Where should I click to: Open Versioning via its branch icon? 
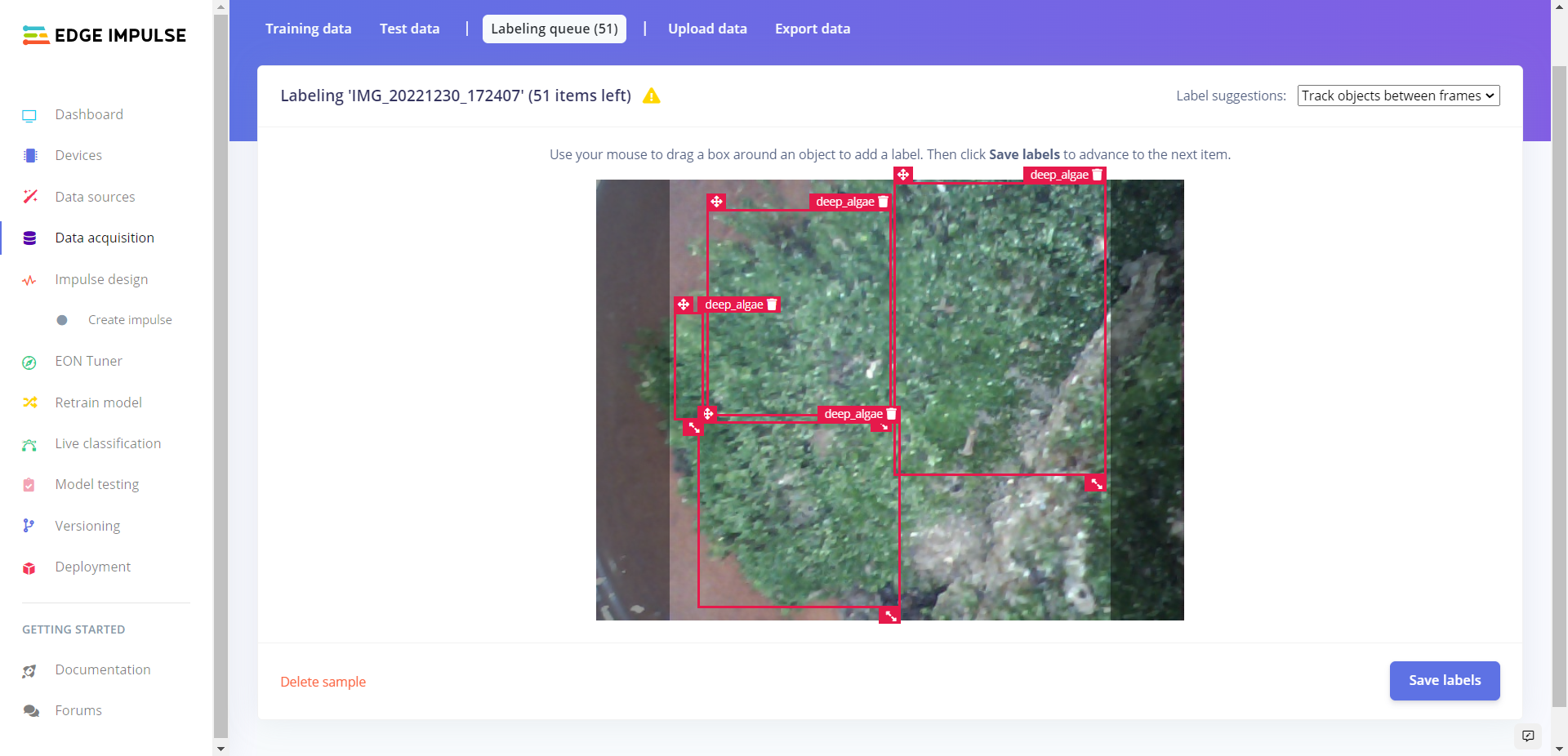(29, 526)
